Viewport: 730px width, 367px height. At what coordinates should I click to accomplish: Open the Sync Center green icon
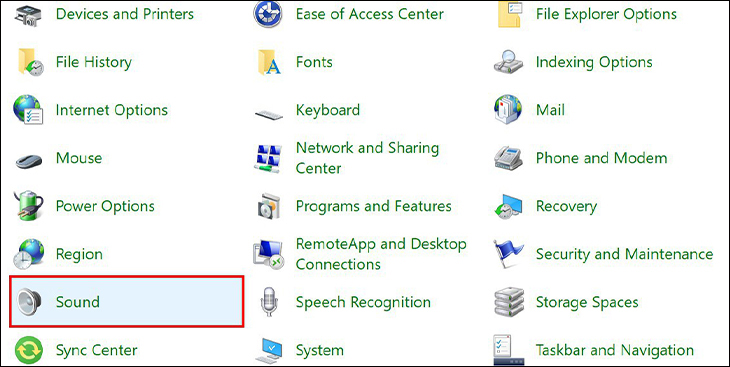coord(29,349)
